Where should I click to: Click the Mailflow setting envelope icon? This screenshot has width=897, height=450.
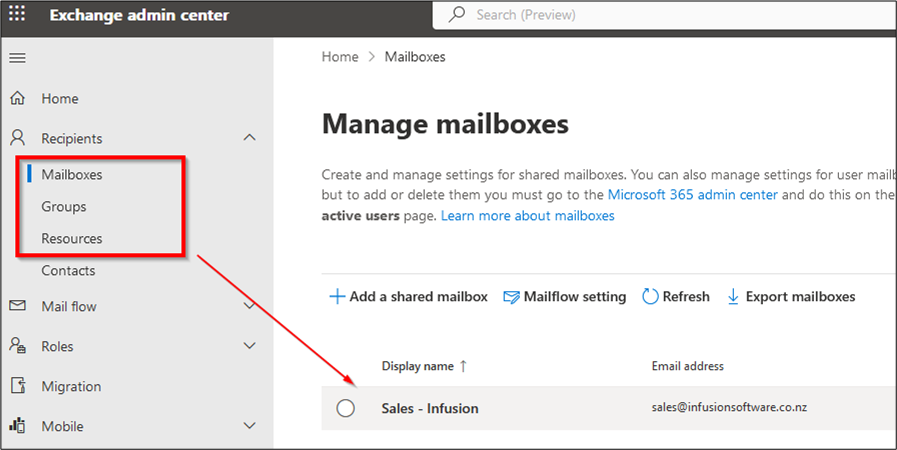(x=511, y=297)
